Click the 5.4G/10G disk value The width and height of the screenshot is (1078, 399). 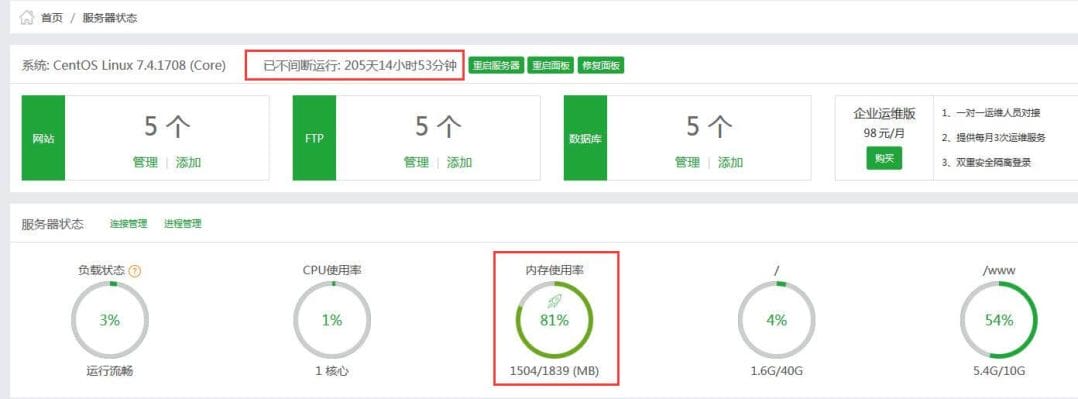click(x=998, y=371)
